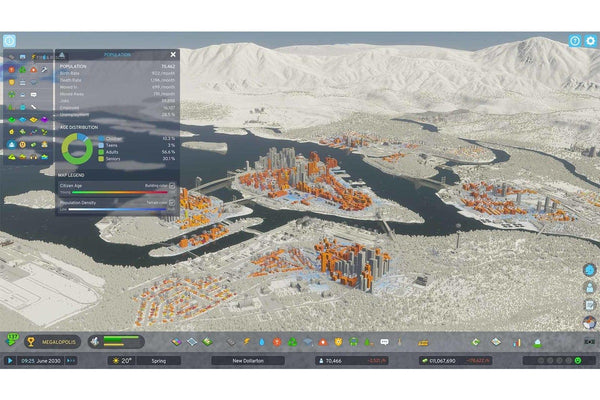The image size is (600, 400).
Task: Click the Population Density gradient legend bar
Action: click(117, 209)
